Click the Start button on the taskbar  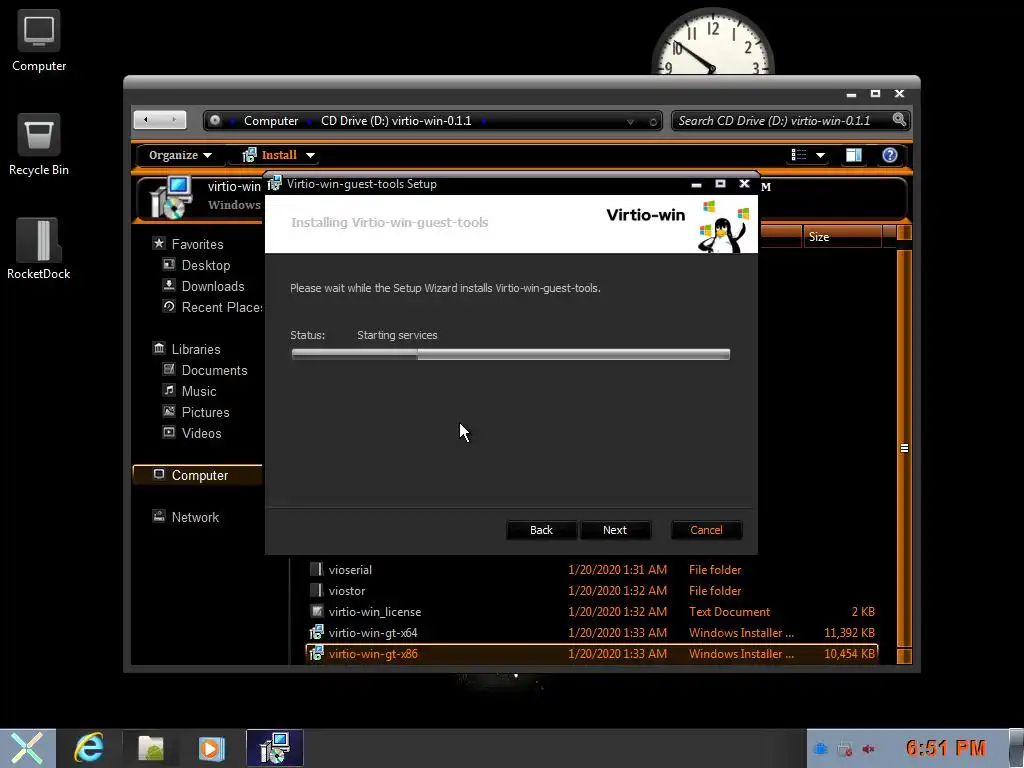click(27, 748)
